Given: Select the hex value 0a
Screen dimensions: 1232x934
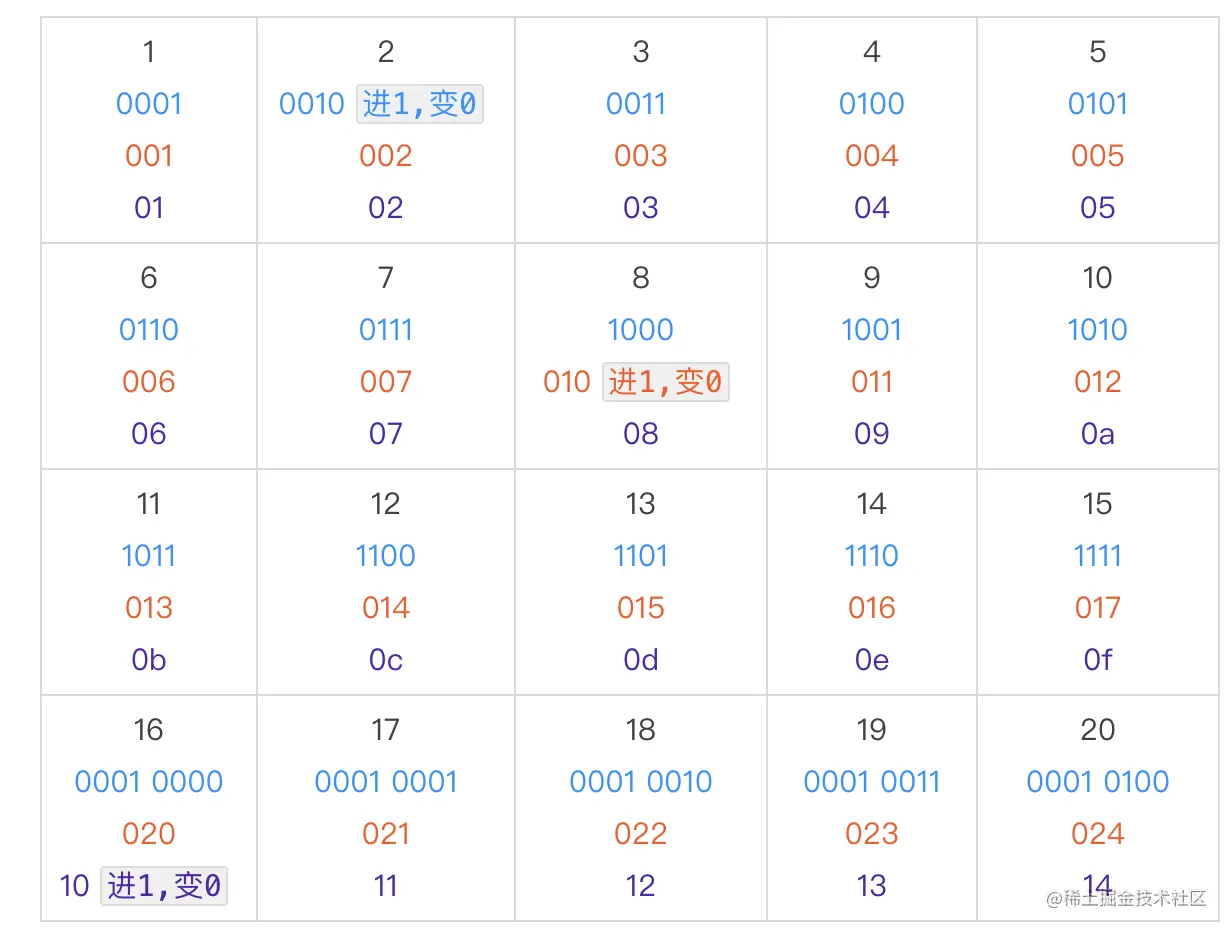Looking at the screenshot, I should click(1097, 434).
